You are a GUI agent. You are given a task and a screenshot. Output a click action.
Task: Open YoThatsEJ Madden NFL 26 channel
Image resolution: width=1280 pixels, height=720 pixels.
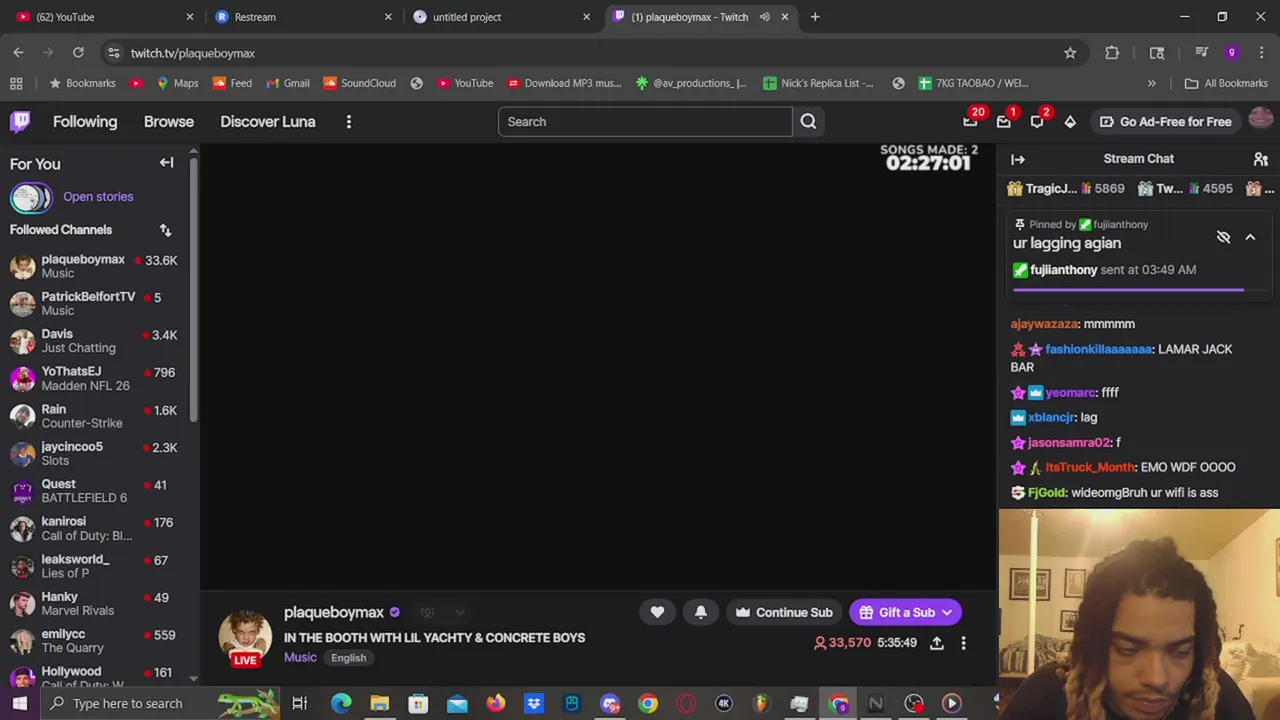point(94,379)
